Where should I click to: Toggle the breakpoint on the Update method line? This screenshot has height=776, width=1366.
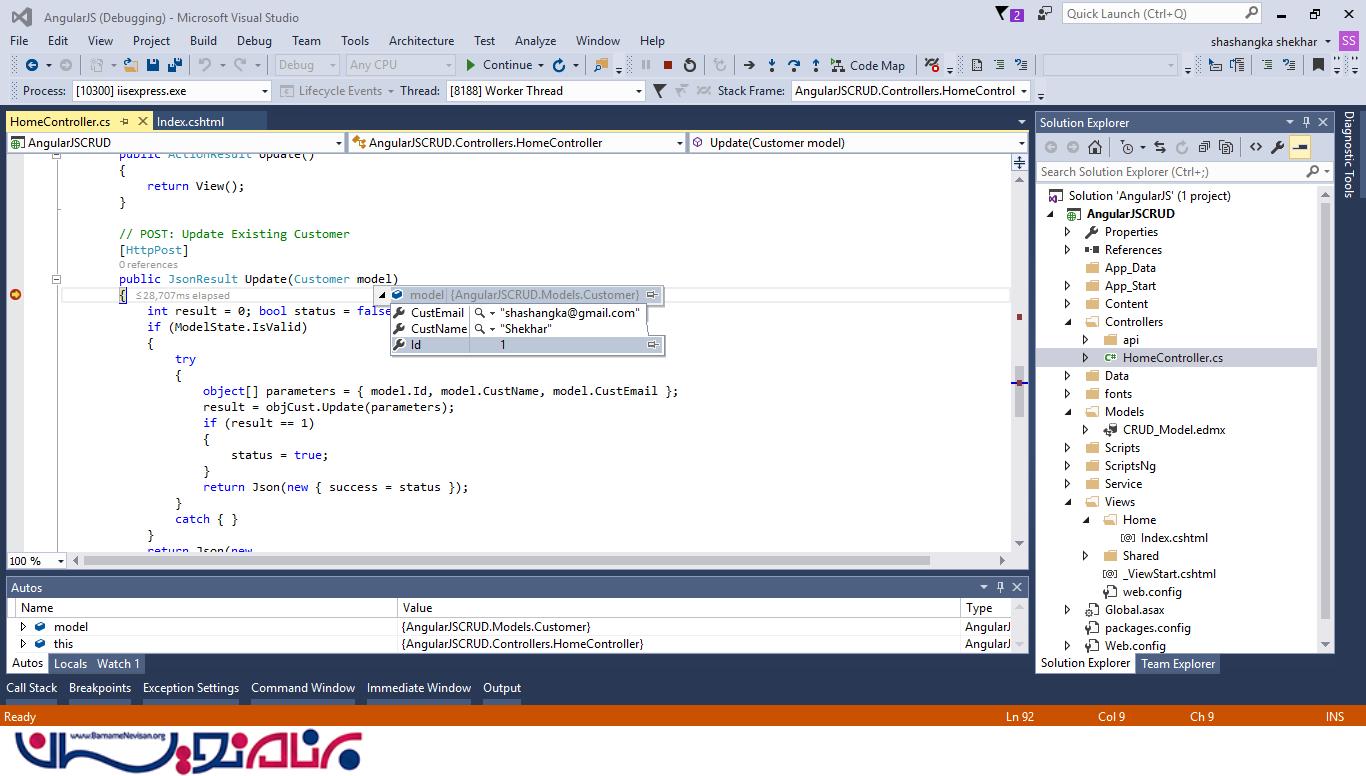click(x=16, y=294)
